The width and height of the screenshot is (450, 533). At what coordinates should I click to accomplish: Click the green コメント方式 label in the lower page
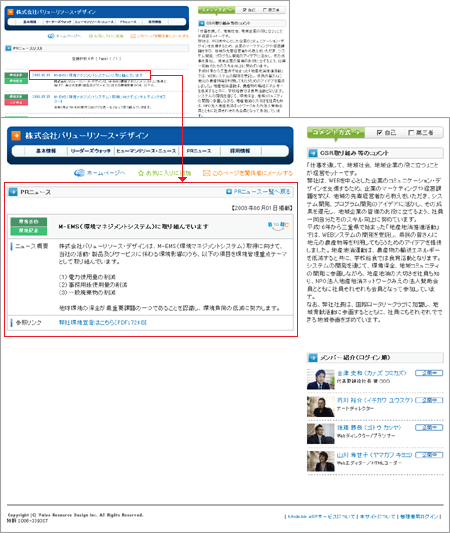[335, 133]
